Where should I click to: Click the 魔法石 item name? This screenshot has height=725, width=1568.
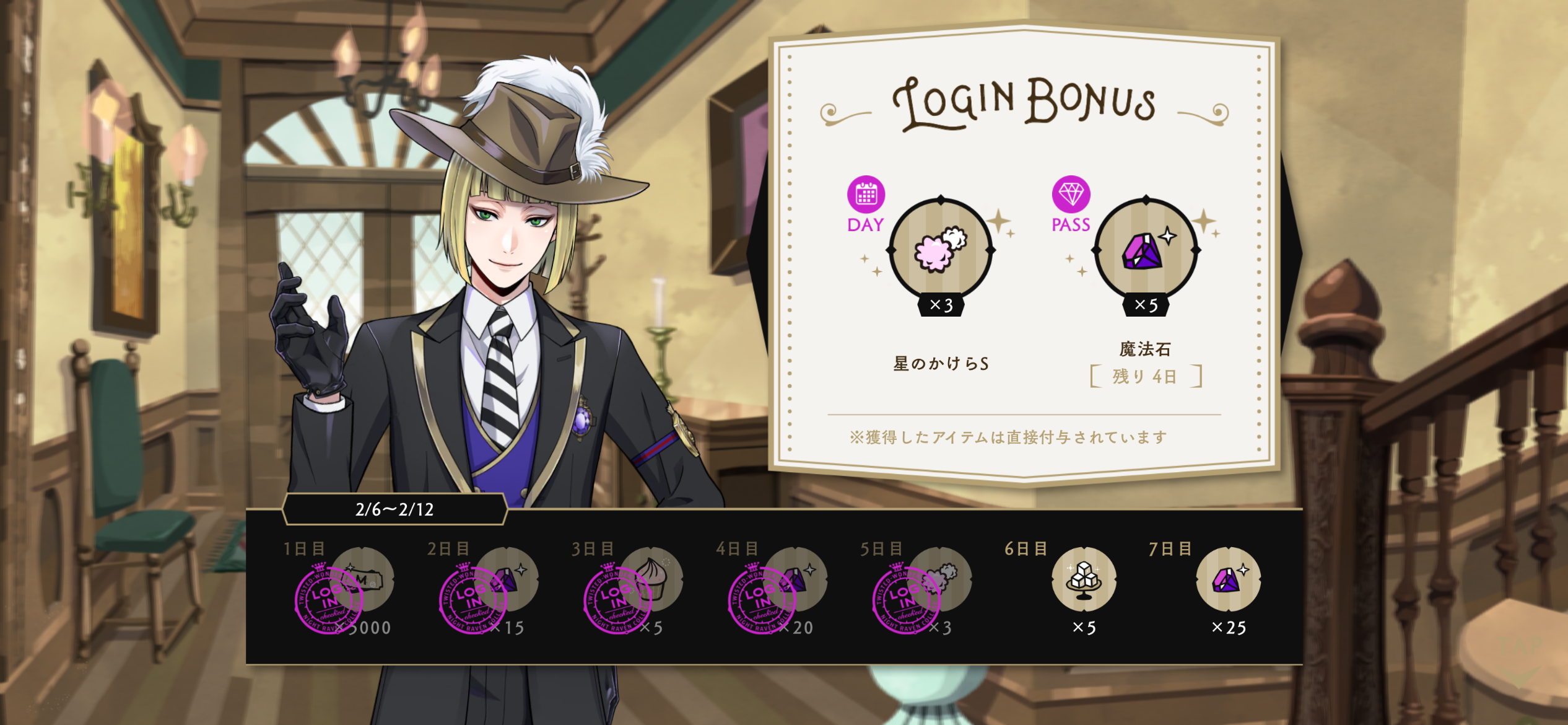point(1145,349)
